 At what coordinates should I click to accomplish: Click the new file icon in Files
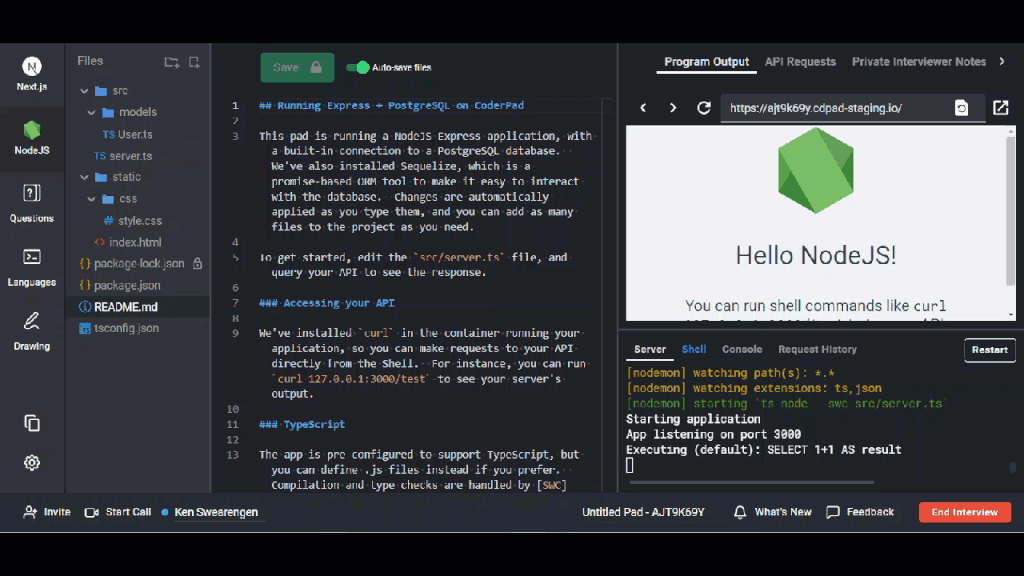(x=194, y=62)
